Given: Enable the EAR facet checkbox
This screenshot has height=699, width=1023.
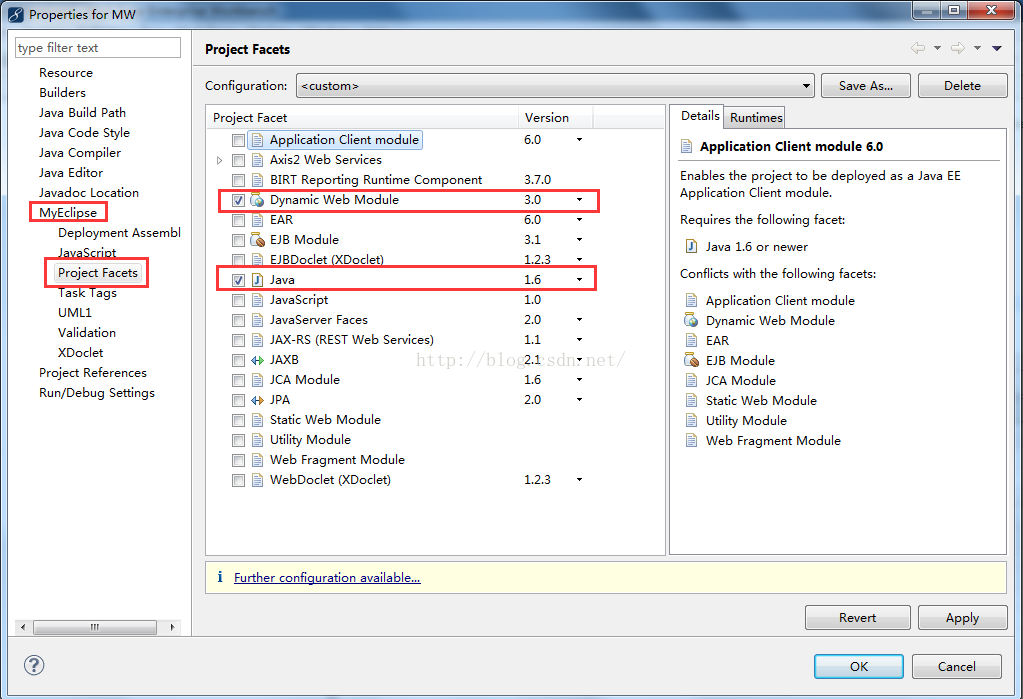Looking at the screenshot, I should click(x=238, y=221).
